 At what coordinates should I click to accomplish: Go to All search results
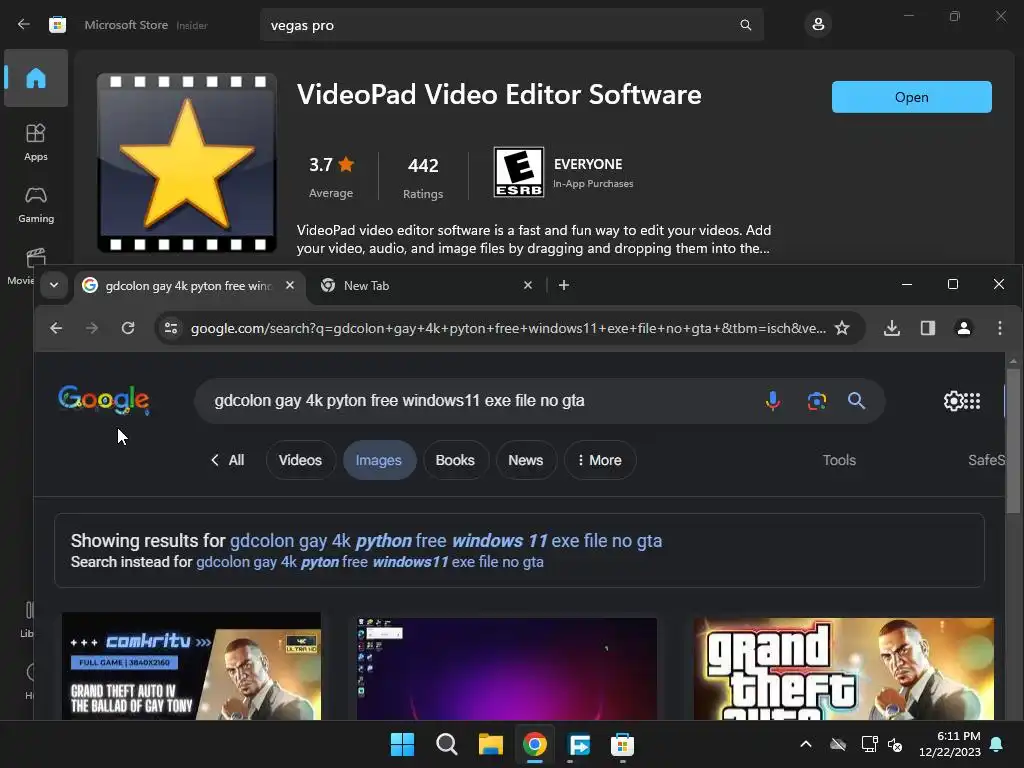pos(227,460)
